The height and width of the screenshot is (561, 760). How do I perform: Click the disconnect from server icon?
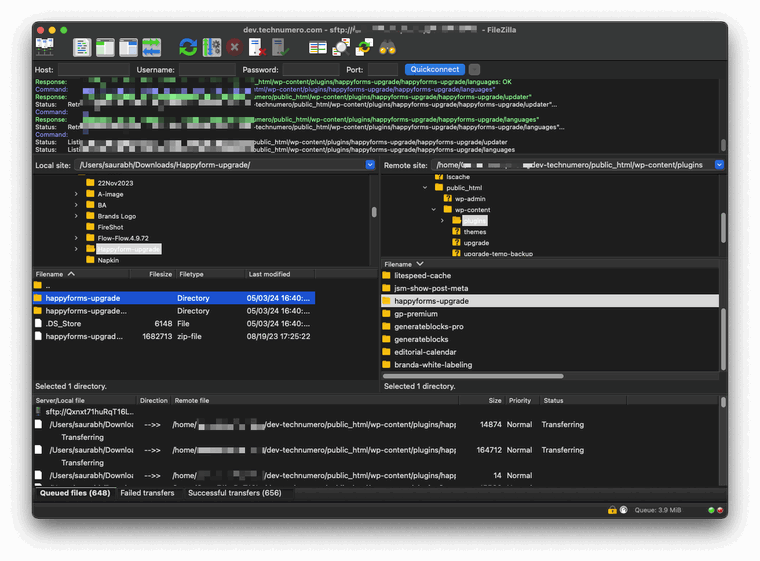pos(257,47)
